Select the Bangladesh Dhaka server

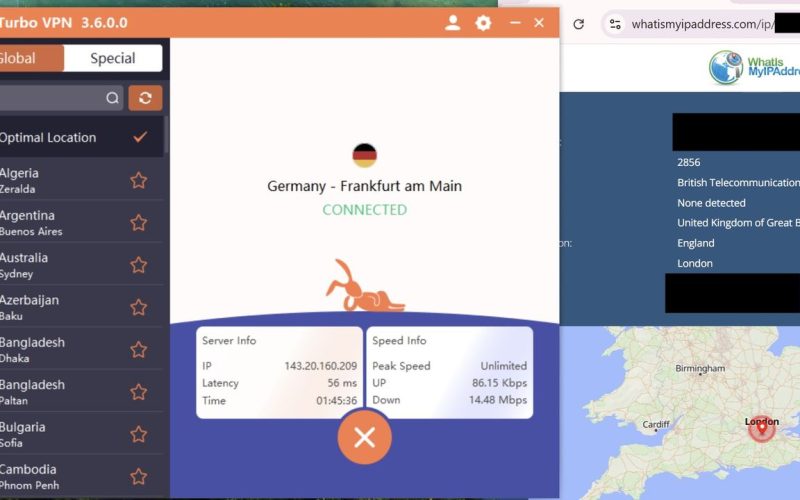[82, 349]
